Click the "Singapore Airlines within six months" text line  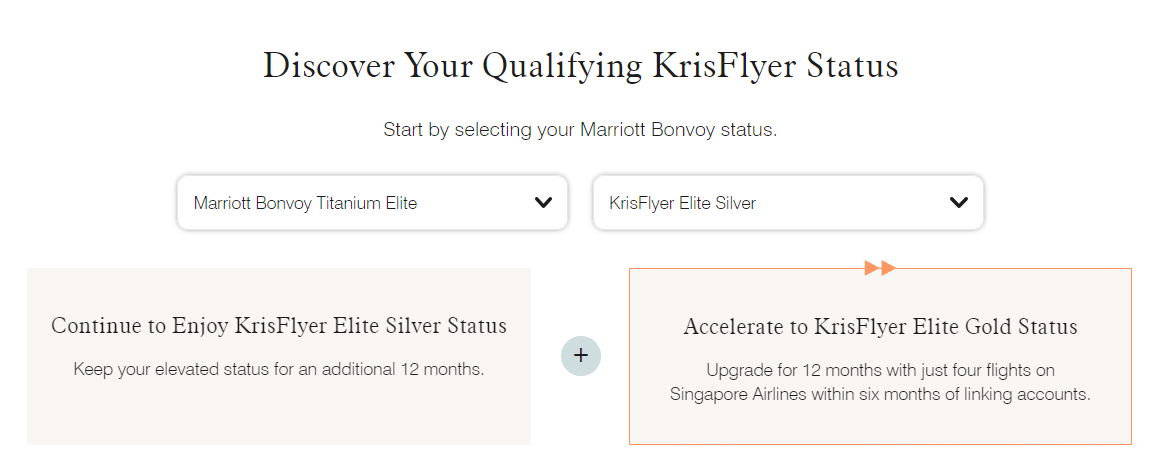pyautogui.click(x=880, y=394)
